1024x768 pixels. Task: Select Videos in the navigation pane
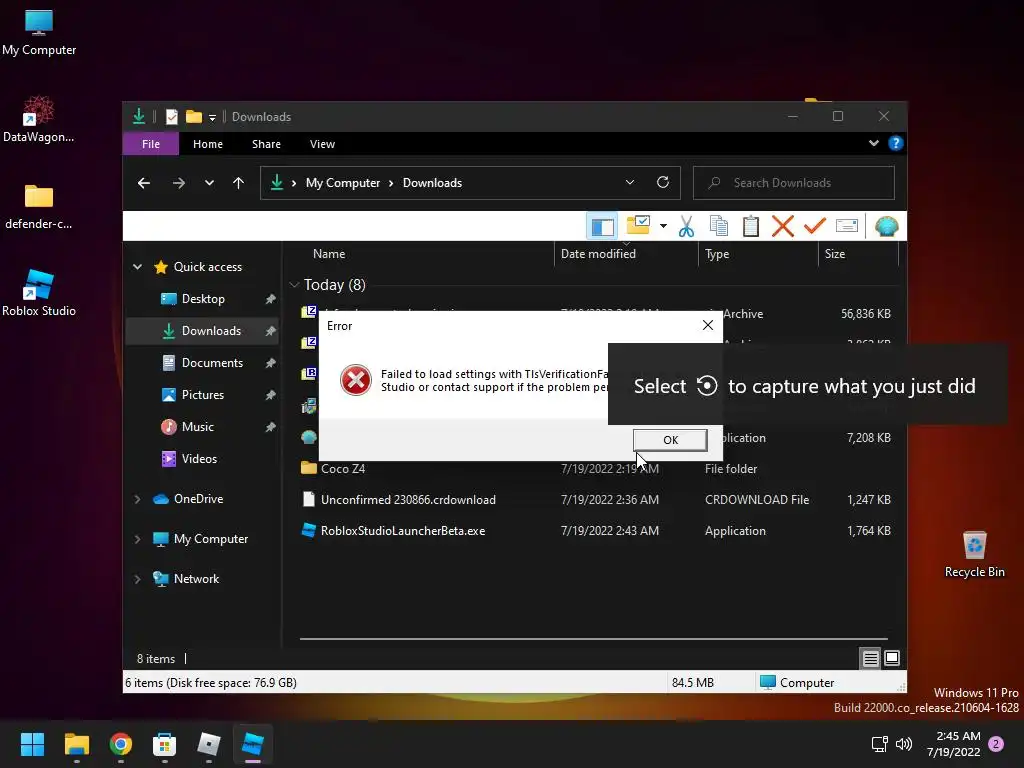click(199, 458)
